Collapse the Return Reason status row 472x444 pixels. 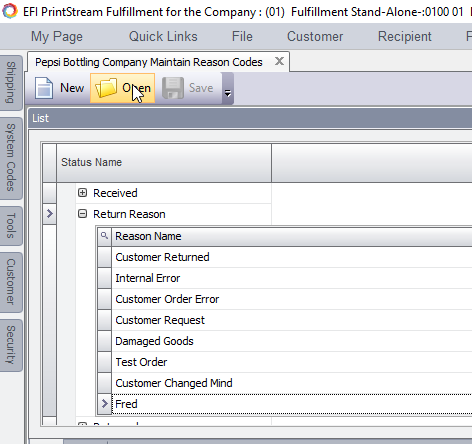coord(82,214)
